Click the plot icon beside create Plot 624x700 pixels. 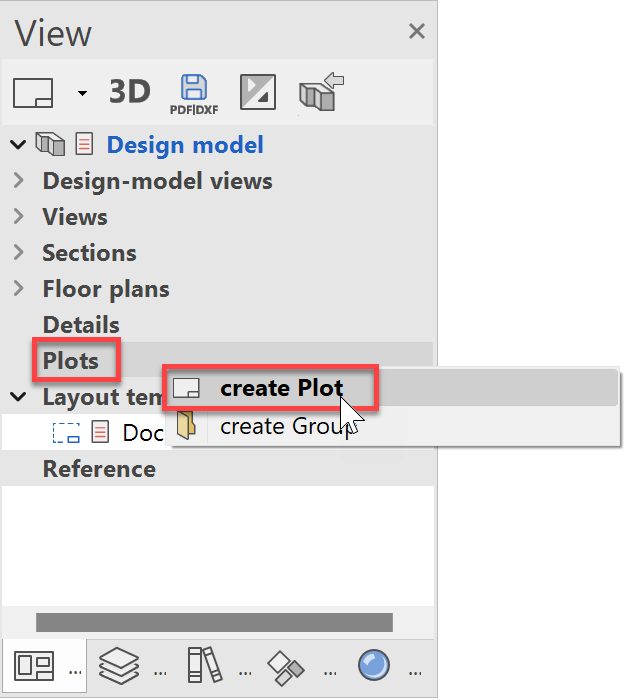click(x=186, y=388)
